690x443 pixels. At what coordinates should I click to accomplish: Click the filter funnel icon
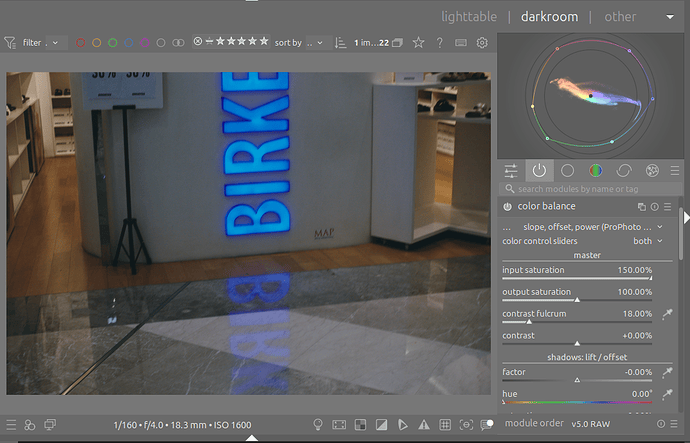(10, 43)
